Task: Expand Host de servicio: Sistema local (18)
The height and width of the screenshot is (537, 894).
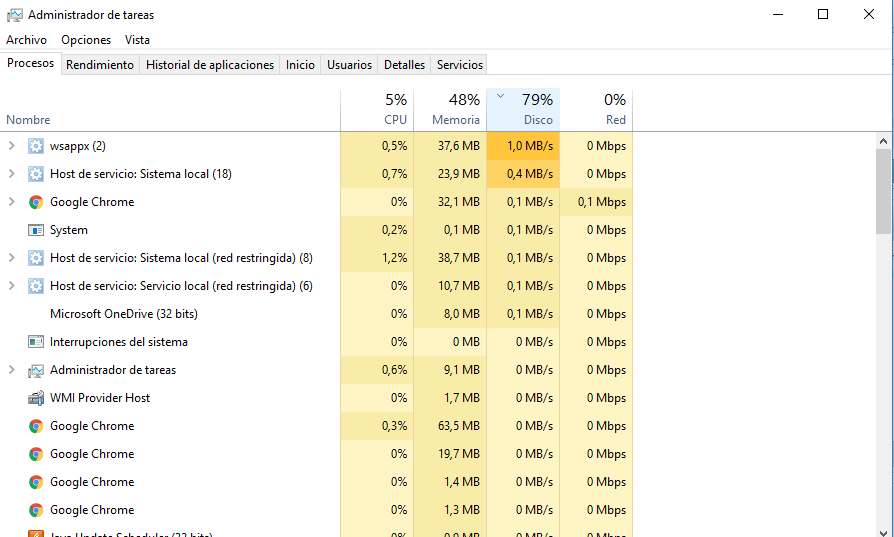Action: point(11,174)
